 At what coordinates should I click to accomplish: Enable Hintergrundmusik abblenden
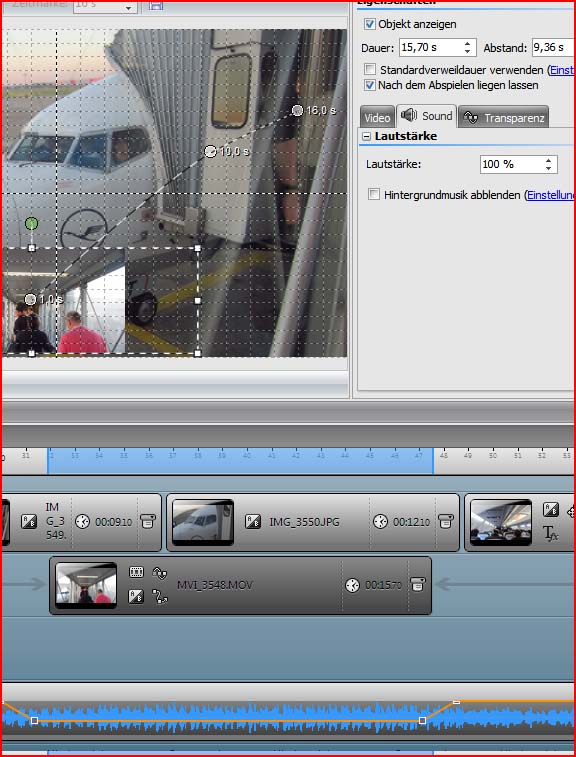[x=374, y=195]
